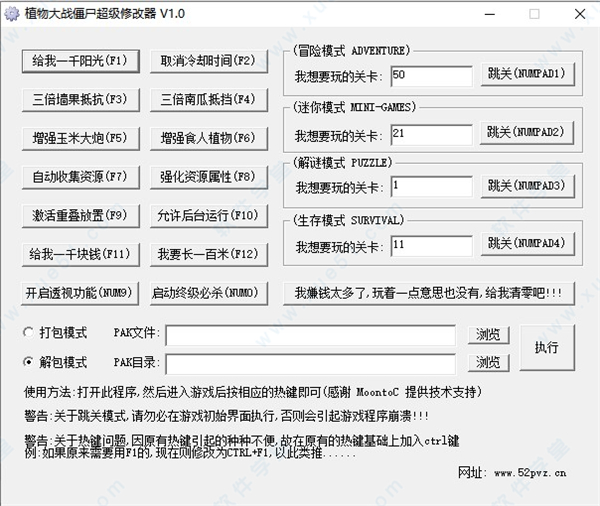Click the (迷你模式 MINI-GAMES) group label
Viewport: 600px width, 506px height.
point(354,107)
